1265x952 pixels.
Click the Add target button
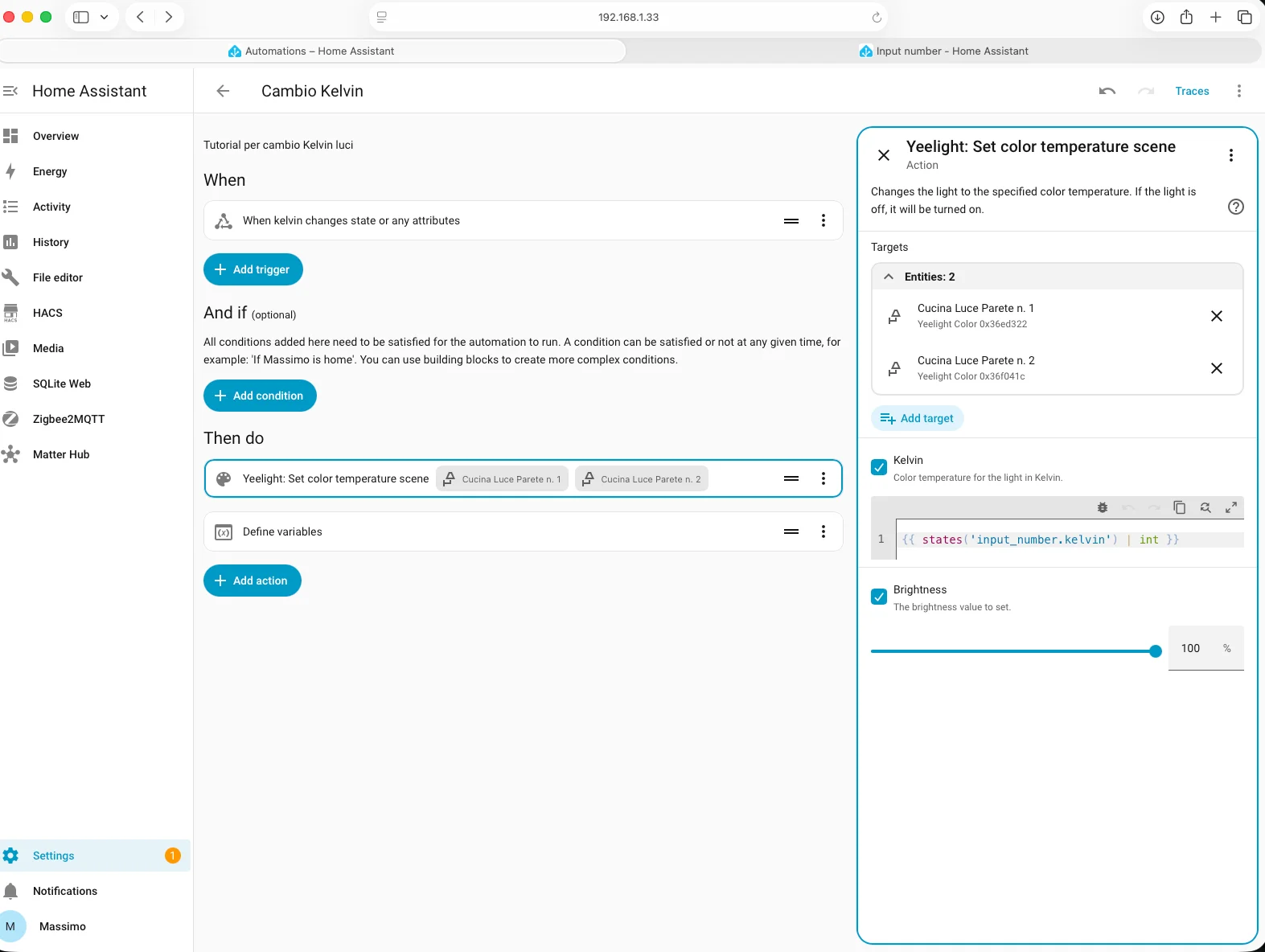(918, 418)
